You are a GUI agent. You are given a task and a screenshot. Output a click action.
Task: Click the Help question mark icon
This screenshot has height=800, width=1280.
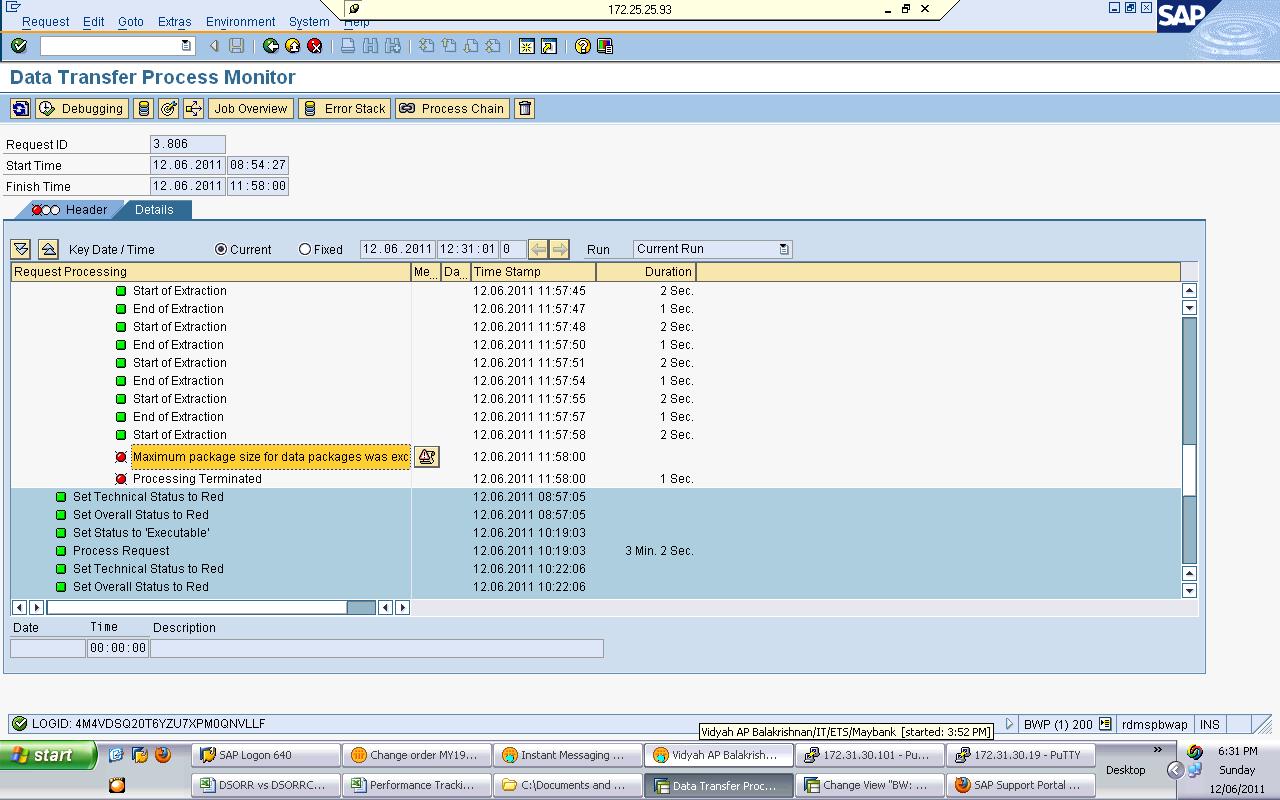click(583, 45)
